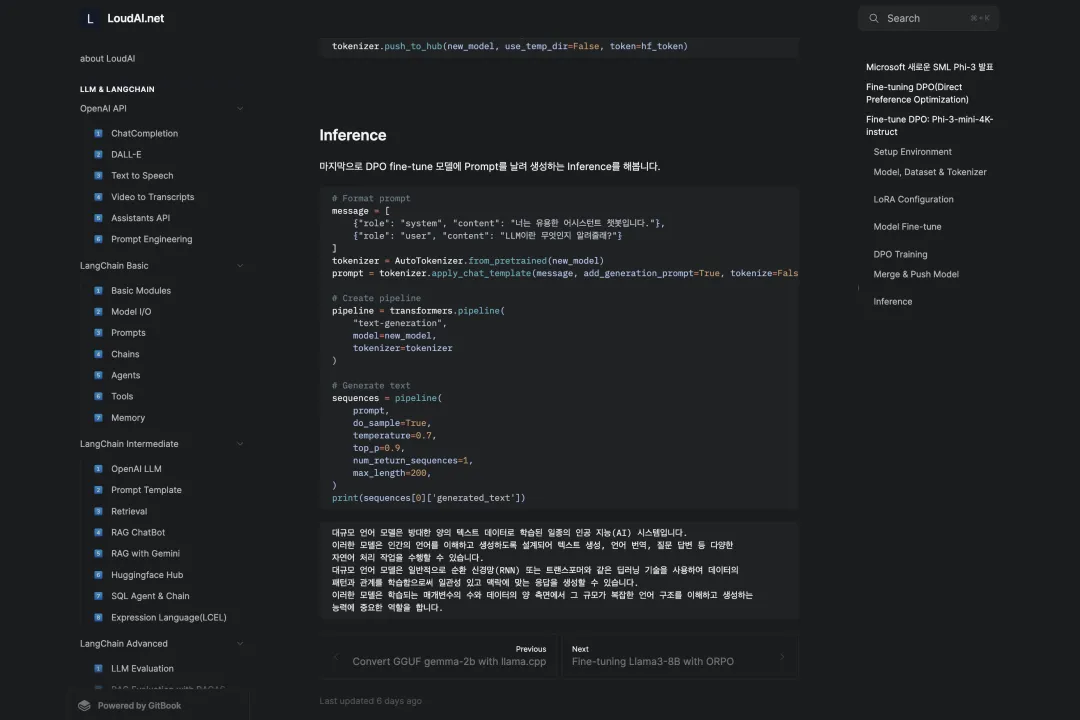Click the Previous page arrow icon

(x=336, y=656)
